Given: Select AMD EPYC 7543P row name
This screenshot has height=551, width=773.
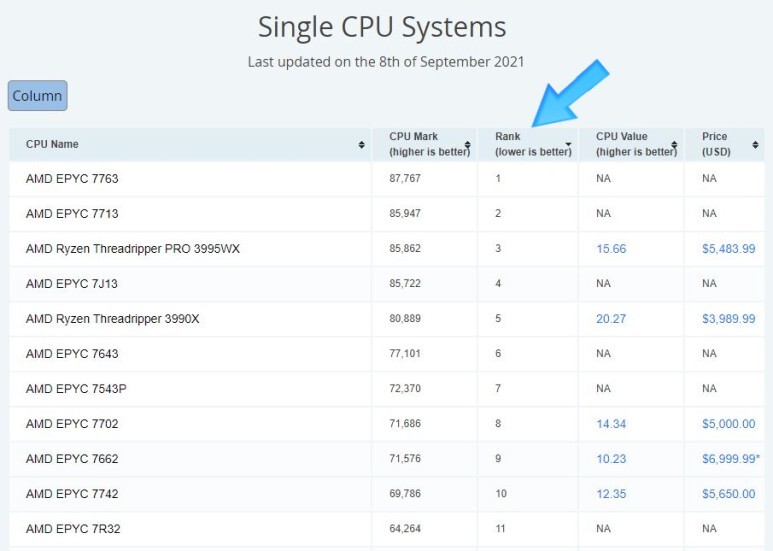Looking at the screenshot, I should tap(76, 389).
